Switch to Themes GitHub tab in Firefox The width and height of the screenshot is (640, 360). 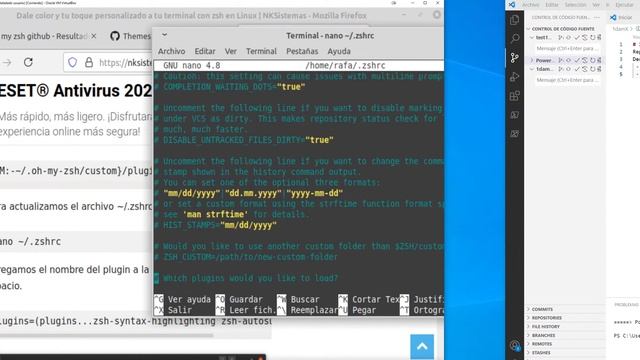click(x=131, y=36)
